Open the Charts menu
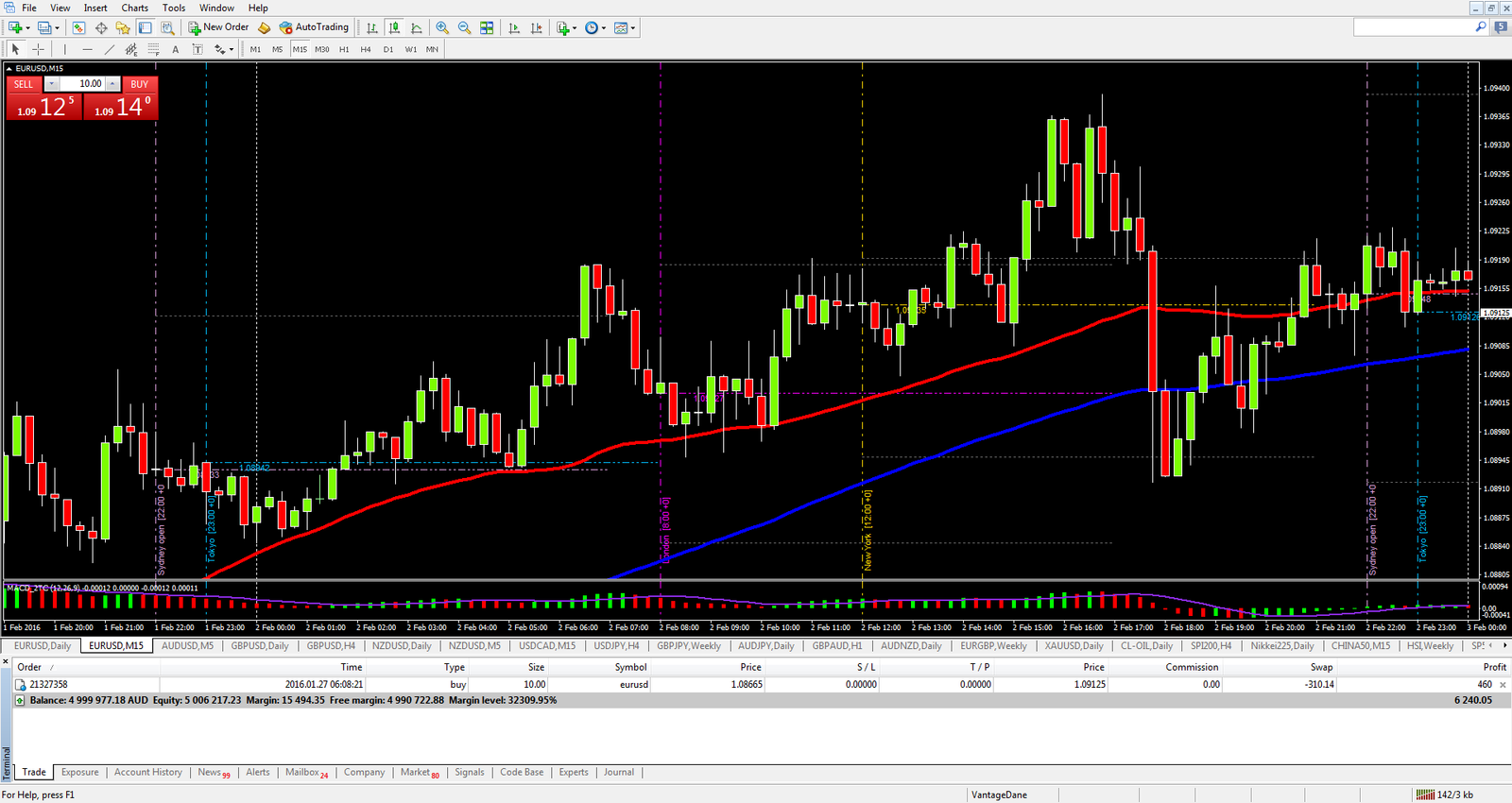 tap(134, 8)
